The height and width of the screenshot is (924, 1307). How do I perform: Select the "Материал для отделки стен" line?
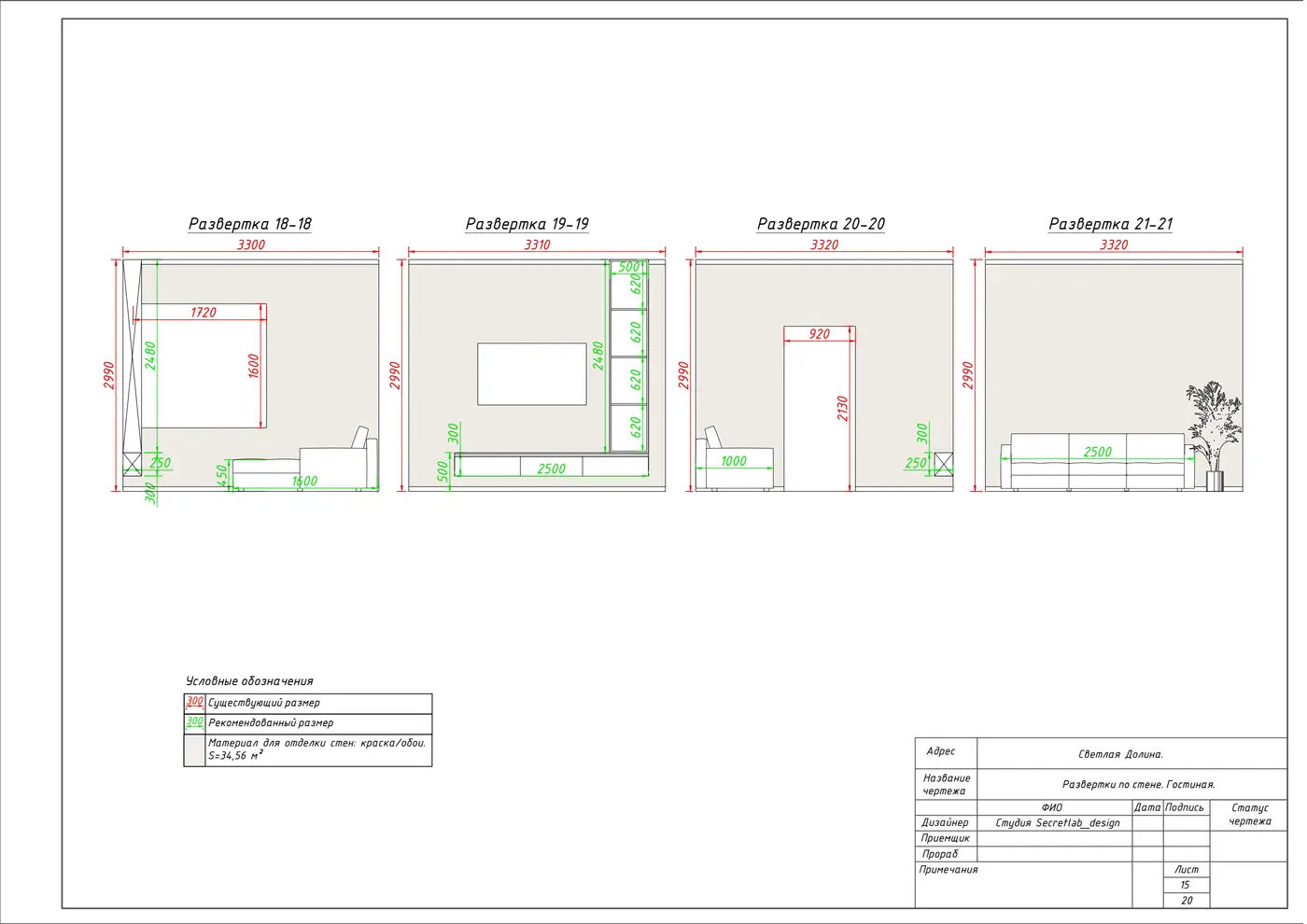point(316,743)
